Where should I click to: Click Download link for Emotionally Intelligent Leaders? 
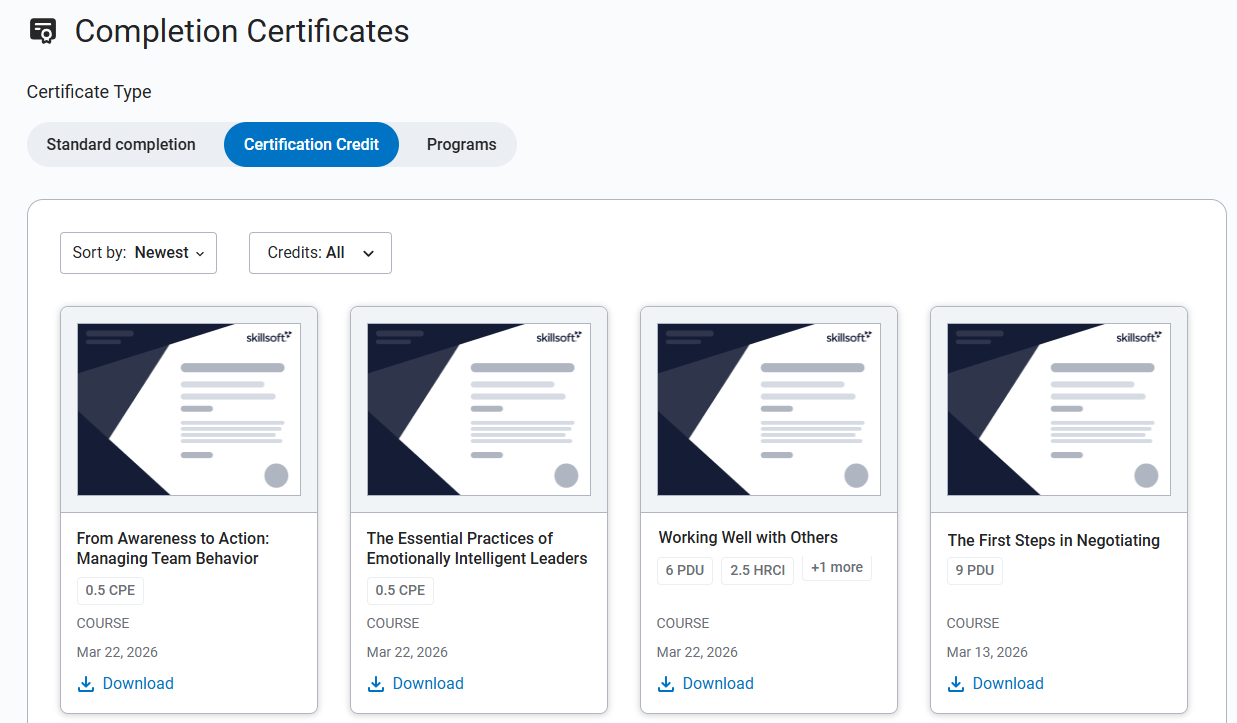(428, 684)
